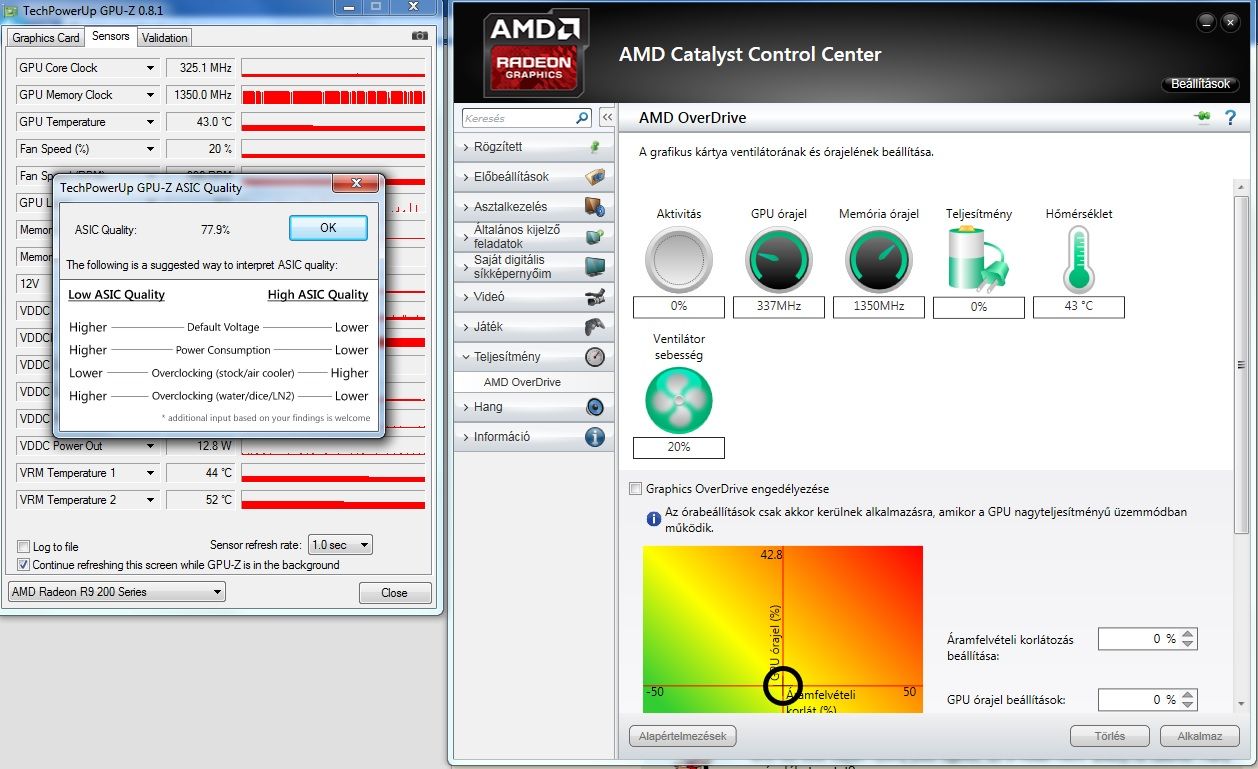Screen dimensions: 1258x769
Task: Open the Videó sidebar menu item
Action: 534,297
